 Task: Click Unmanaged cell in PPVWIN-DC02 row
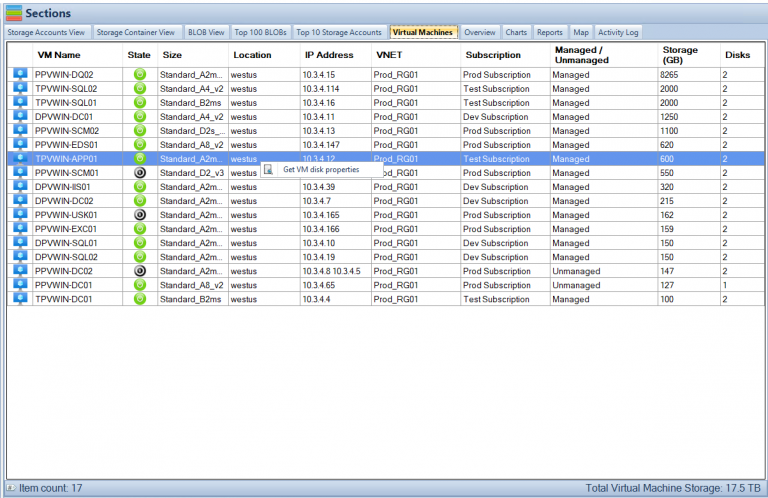(603, 271)
